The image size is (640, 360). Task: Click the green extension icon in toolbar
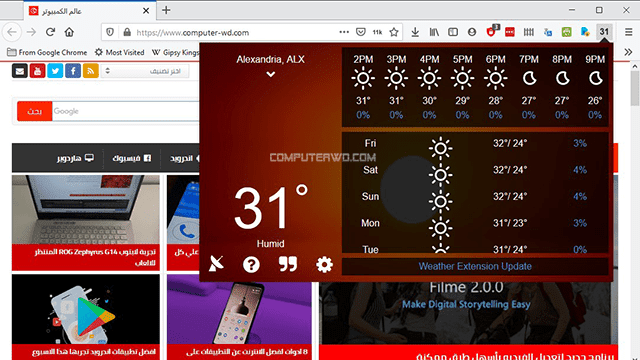click(x=567, y=32)
